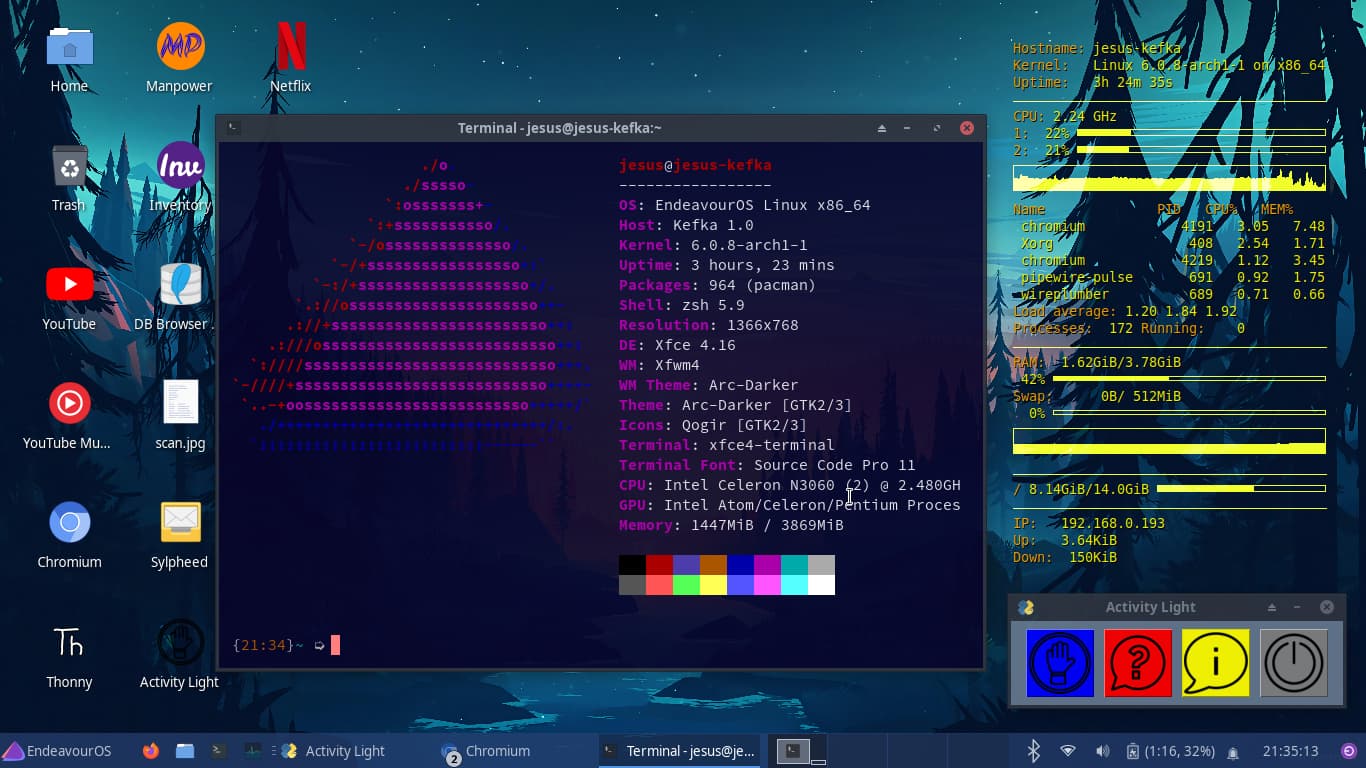Click the "Xorg" process row in the widget
1366x768 pixels.
coord(1172,243)
